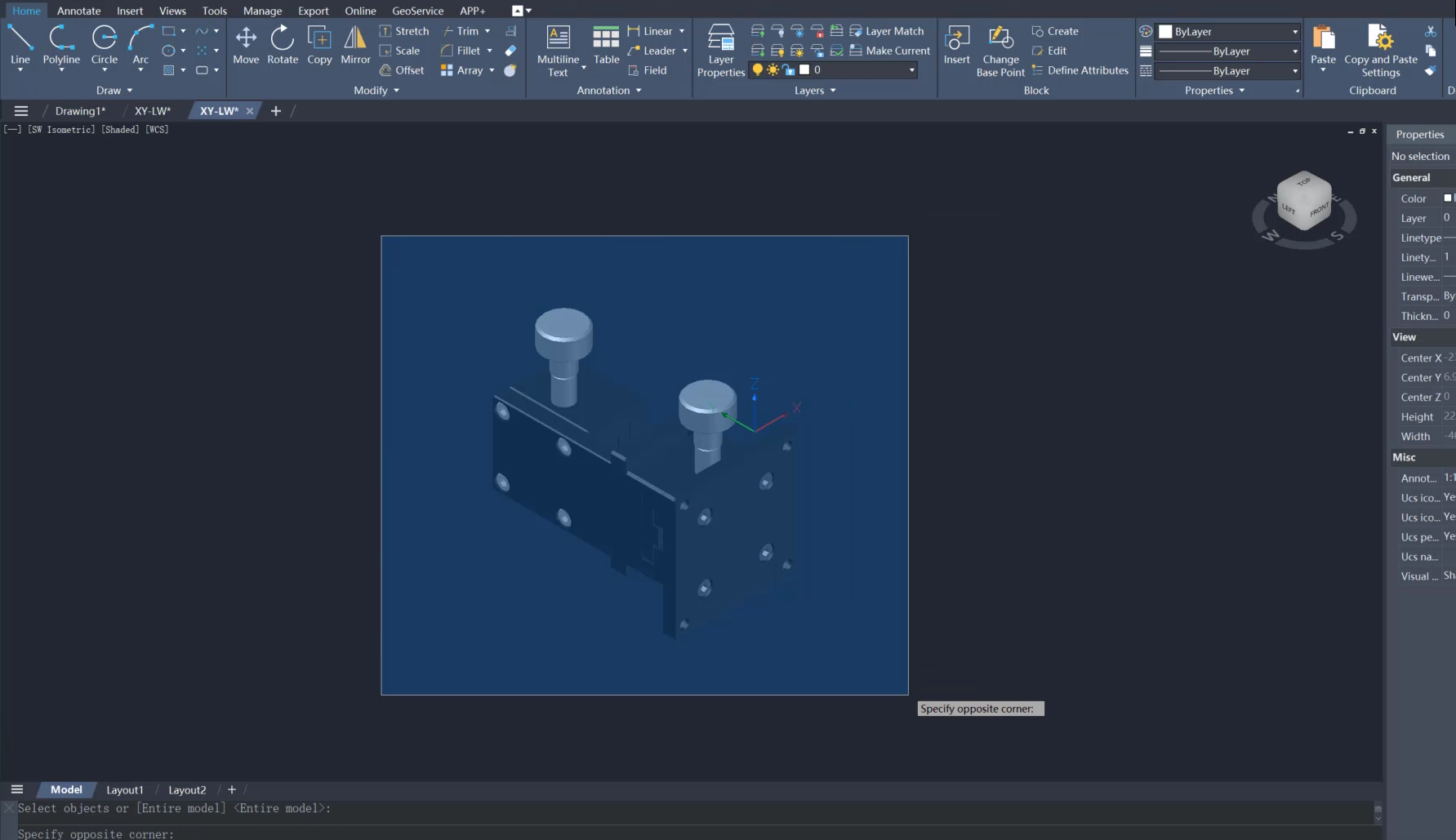Viewport: 1456px width, 840px height.
Task: Click the Field button
Action: click(x=648, y=70)
